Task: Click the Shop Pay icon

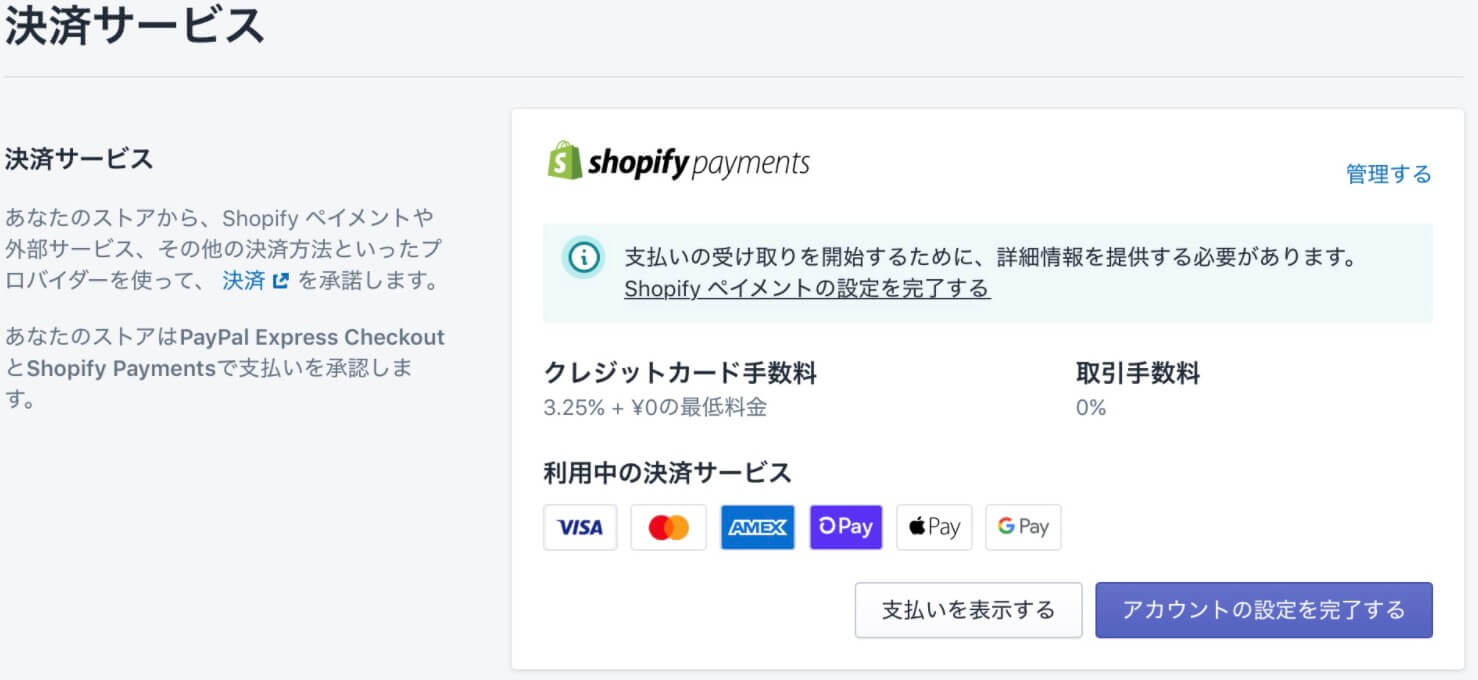Action: [846, 527]
